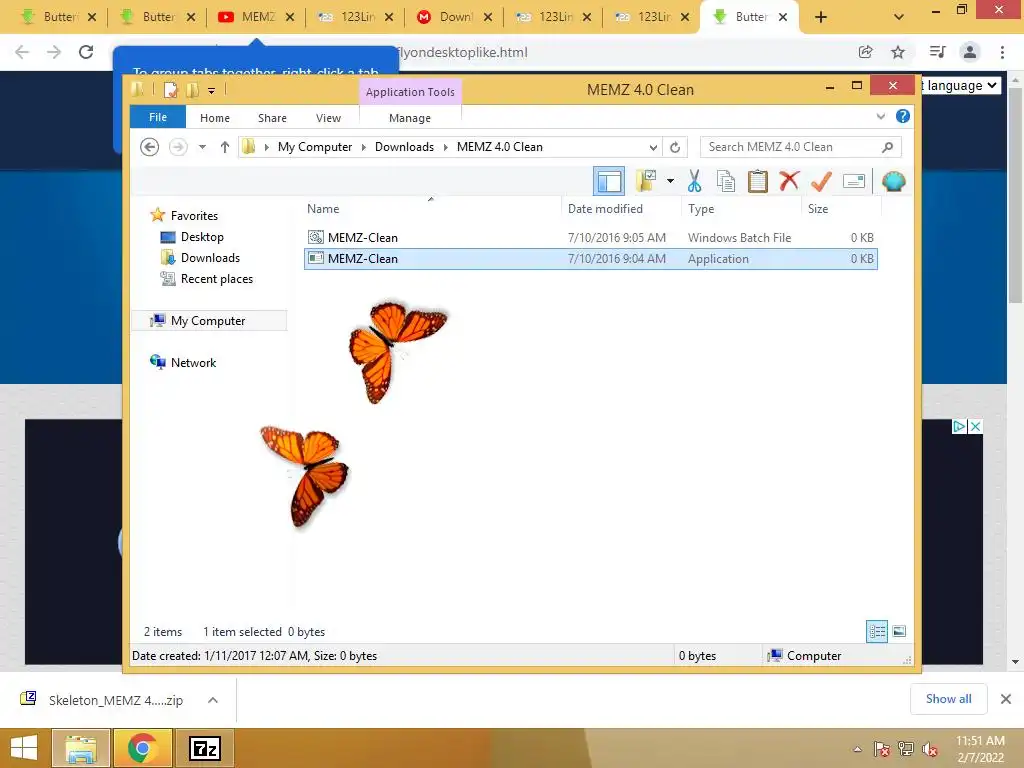Switch to the MEMZ YouTube tab
Image resolution: width=1024 pixels, height=768 pixels.
tap(257, 17)
